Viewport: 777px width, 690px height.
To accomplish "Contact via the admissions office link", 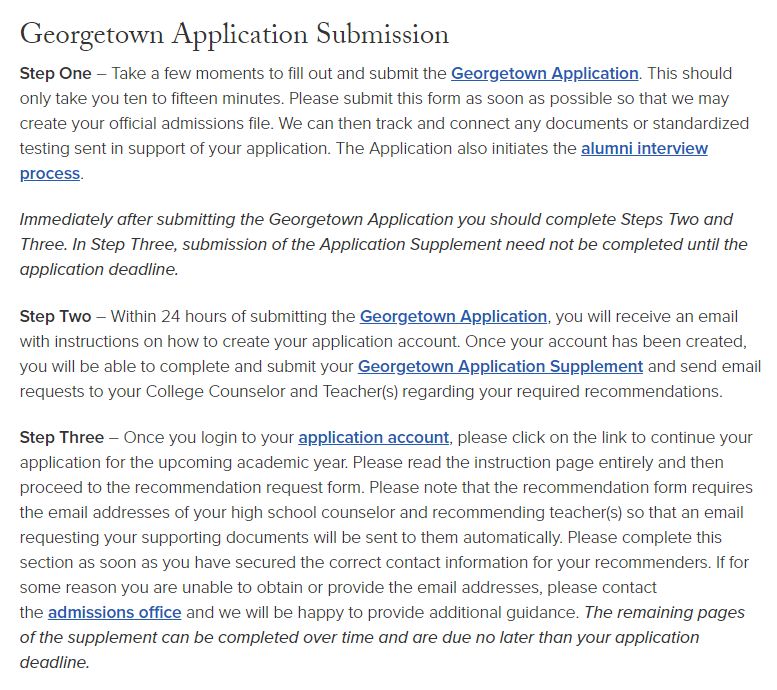I will [114, 612].
